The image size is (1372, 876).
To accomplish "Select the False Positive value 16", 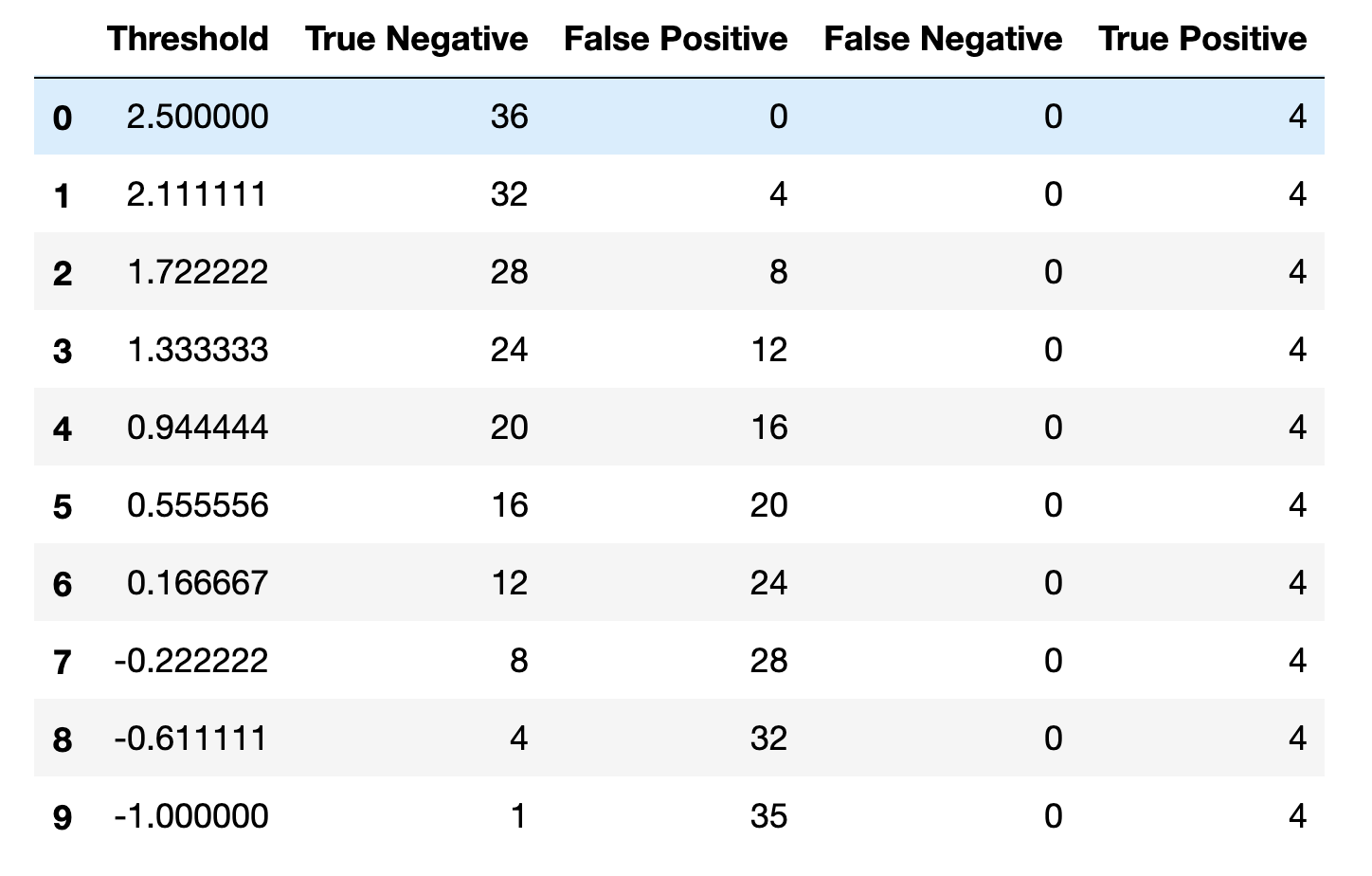I will point(768,428).
